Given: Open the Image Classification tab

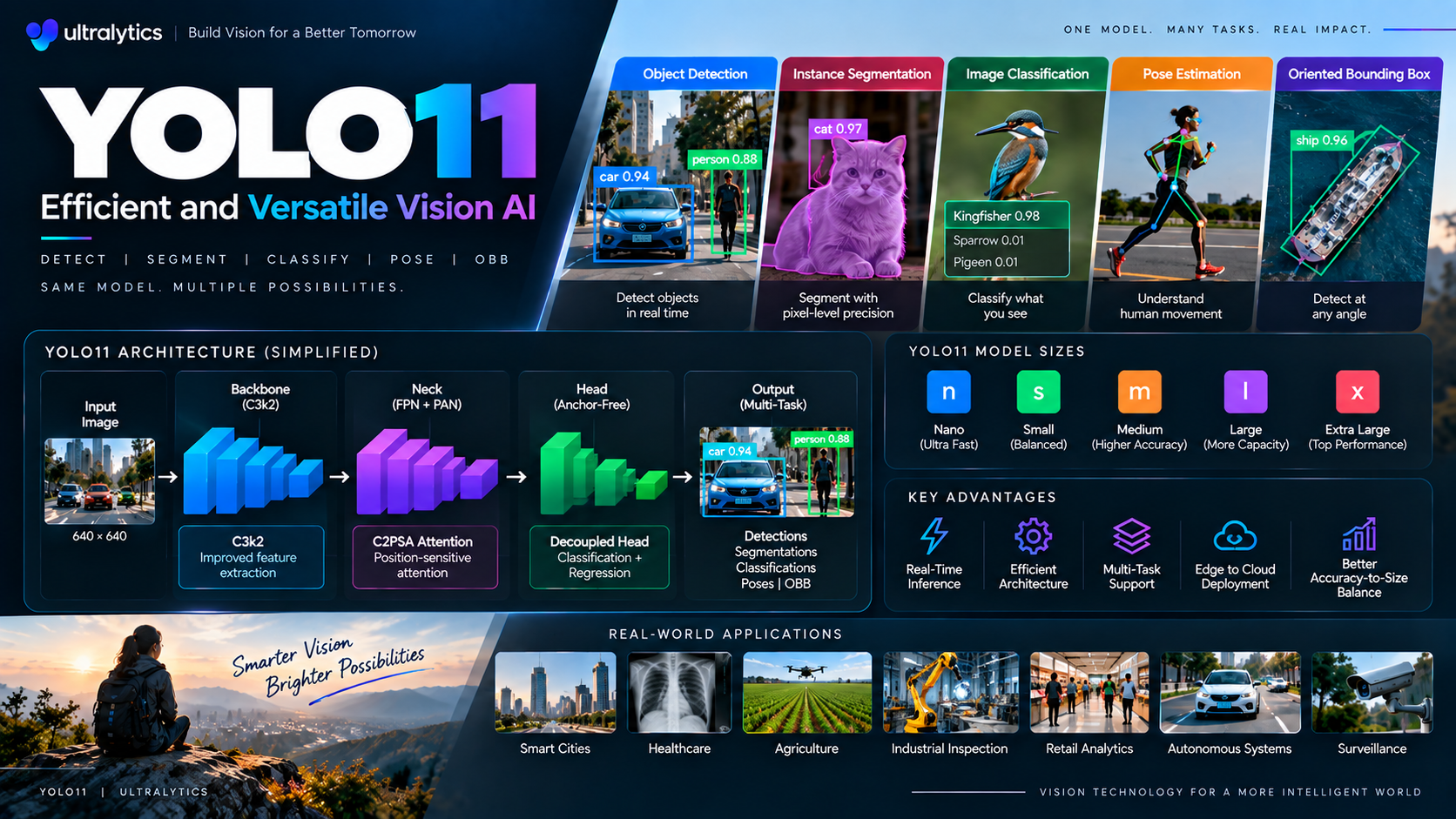Looking at the screenshot, I should coord(1028,74).
